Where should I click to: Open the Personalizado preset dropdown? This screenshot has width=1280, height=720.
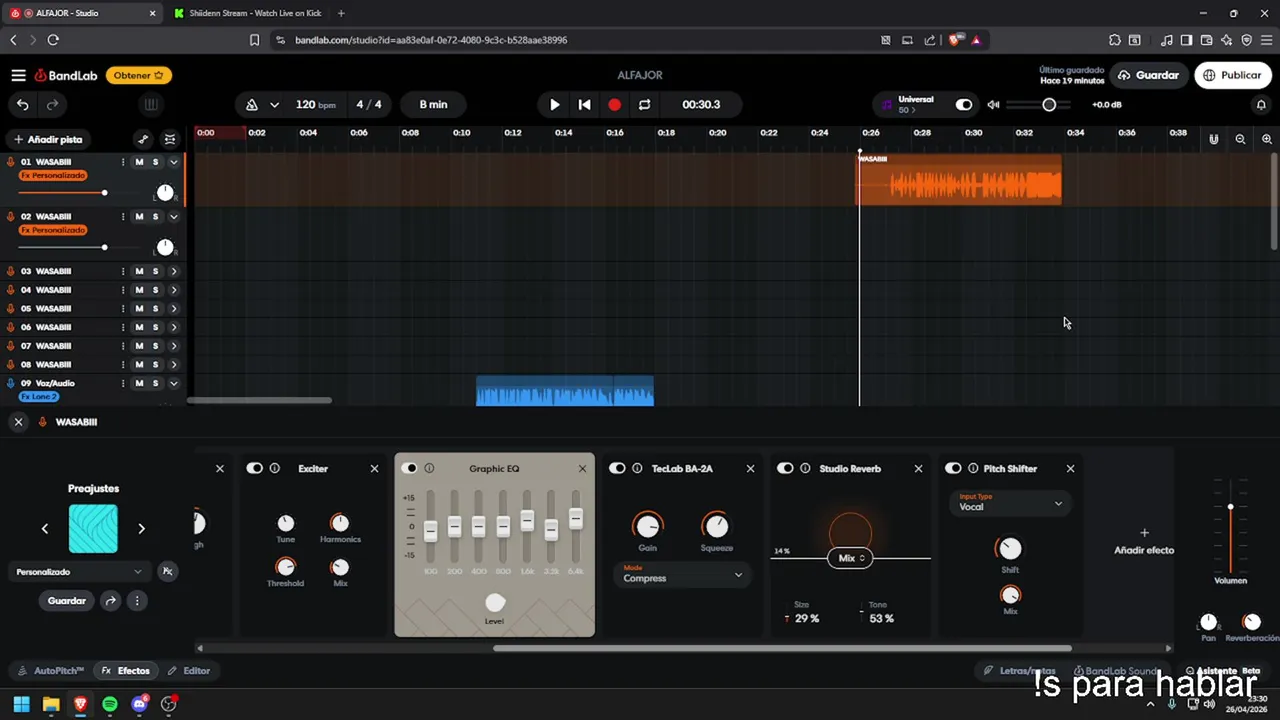point(79,572)
